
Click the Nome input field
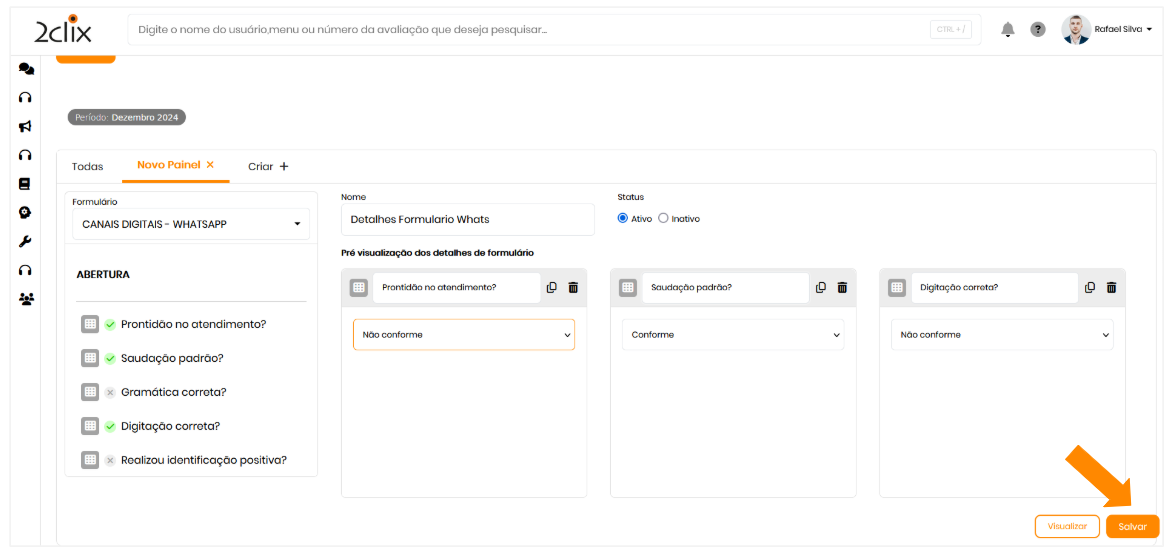pos(467,219)
